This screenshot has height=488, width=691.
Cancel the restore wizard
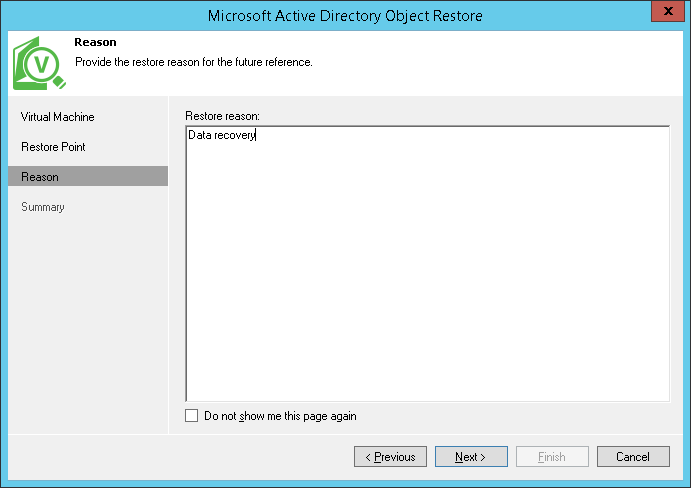[633, 457]
